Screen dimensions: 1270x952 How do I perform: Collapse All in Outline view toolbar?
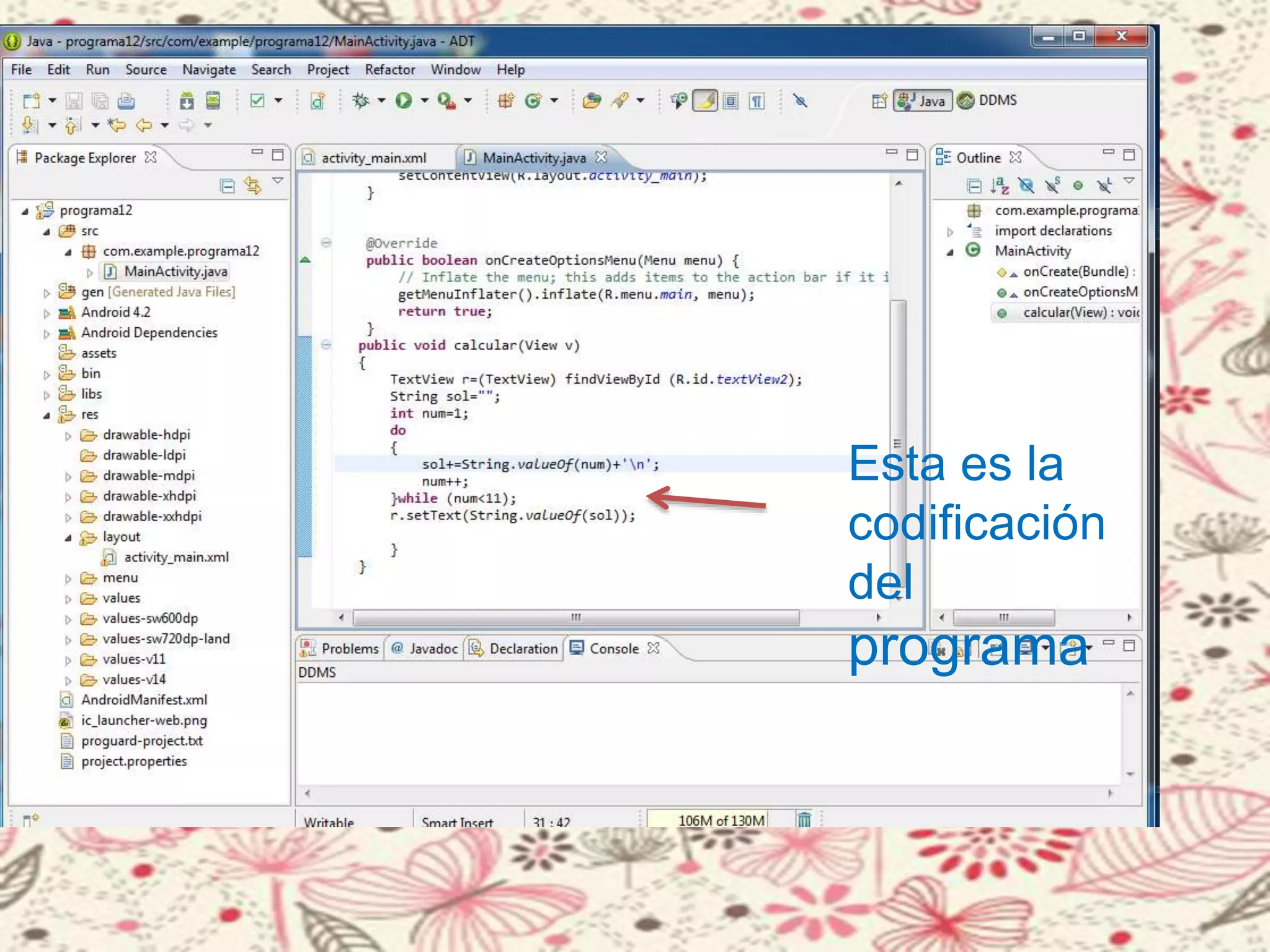[x=974, y=185]
